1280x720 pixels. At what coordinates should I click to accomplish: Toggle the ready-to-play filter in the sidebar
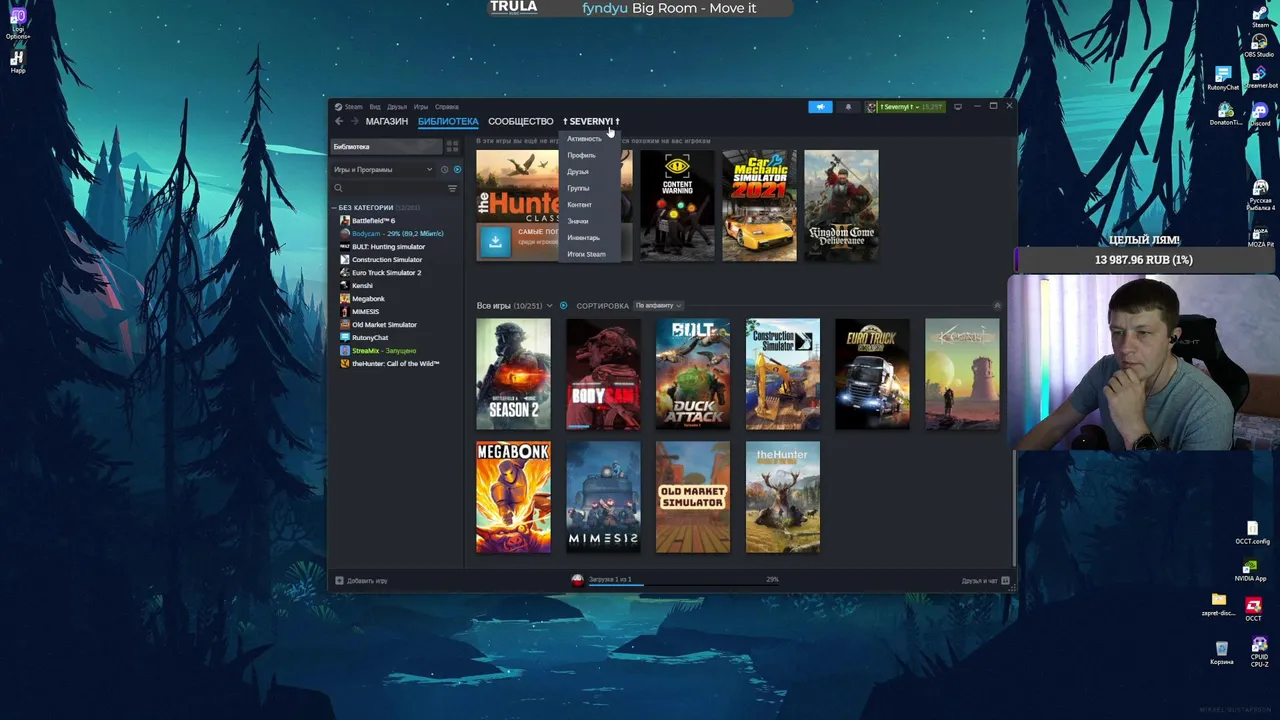(457, 170)
